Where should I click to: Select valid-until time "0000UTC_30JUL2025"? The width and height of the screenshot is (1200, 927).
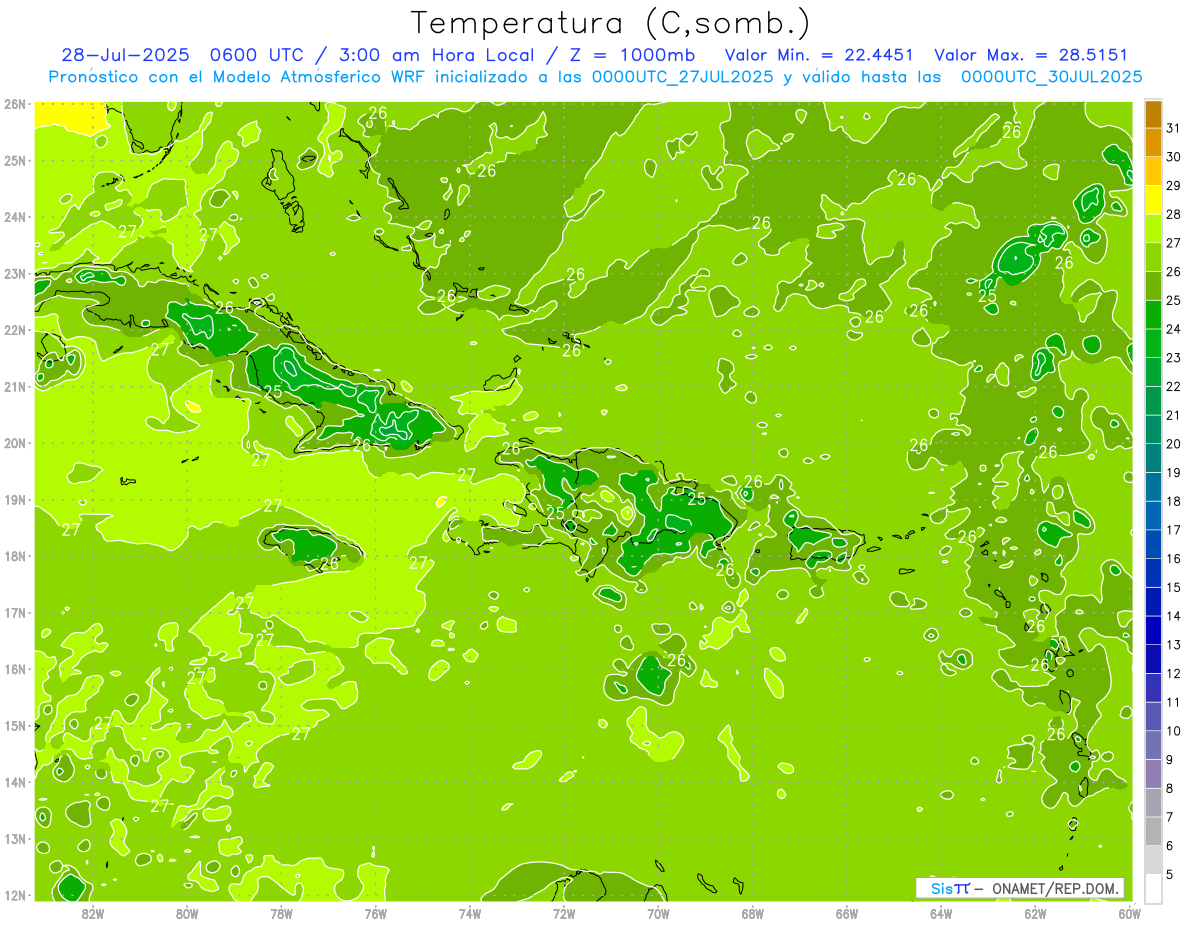[x=1051, y=77]
